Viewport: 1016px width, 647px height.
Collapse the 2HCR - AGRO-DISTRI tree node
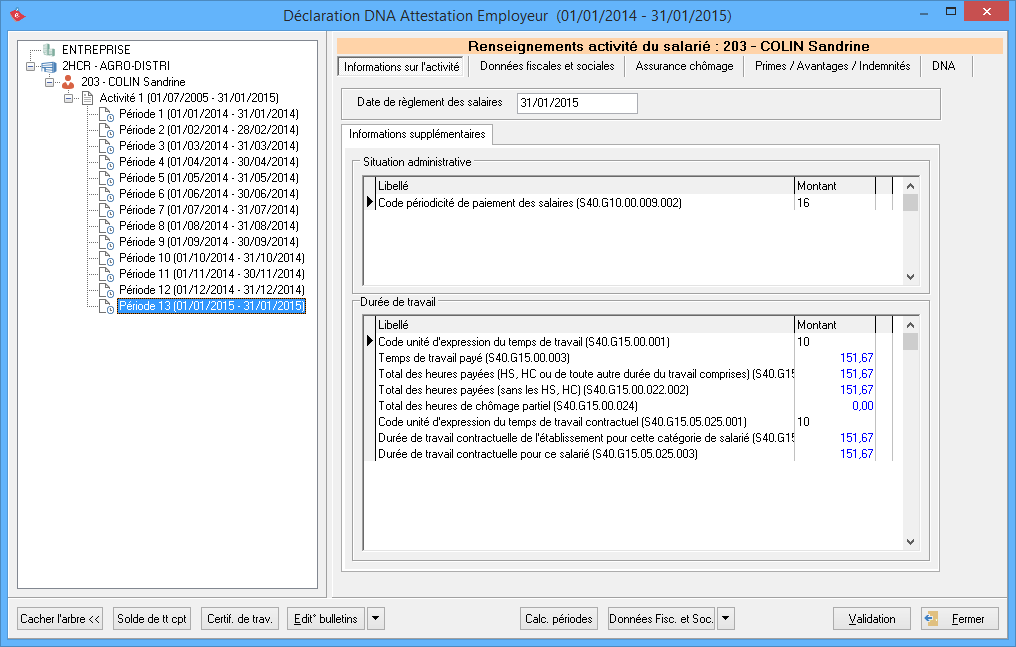[x=30, y=66]
